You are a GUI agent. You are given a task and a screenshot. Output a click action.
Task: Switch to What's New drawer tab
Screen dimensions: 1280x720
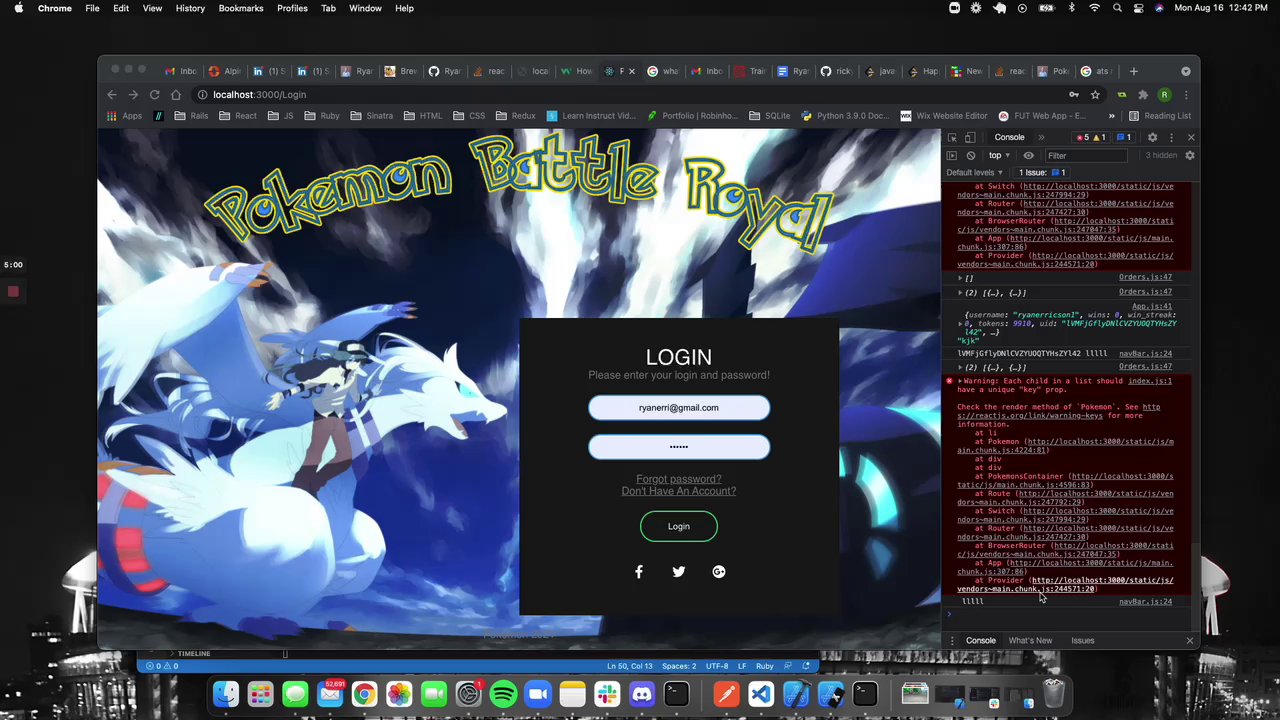(x=1030, y=641)
